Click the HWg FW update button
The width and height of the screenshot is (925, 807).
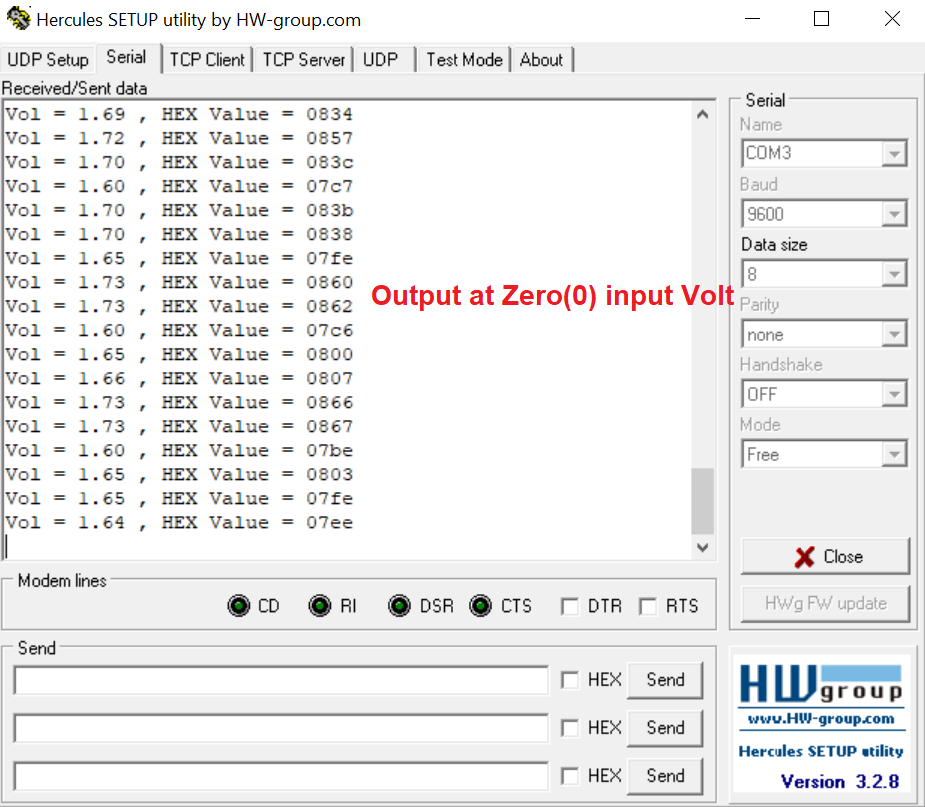825,603
